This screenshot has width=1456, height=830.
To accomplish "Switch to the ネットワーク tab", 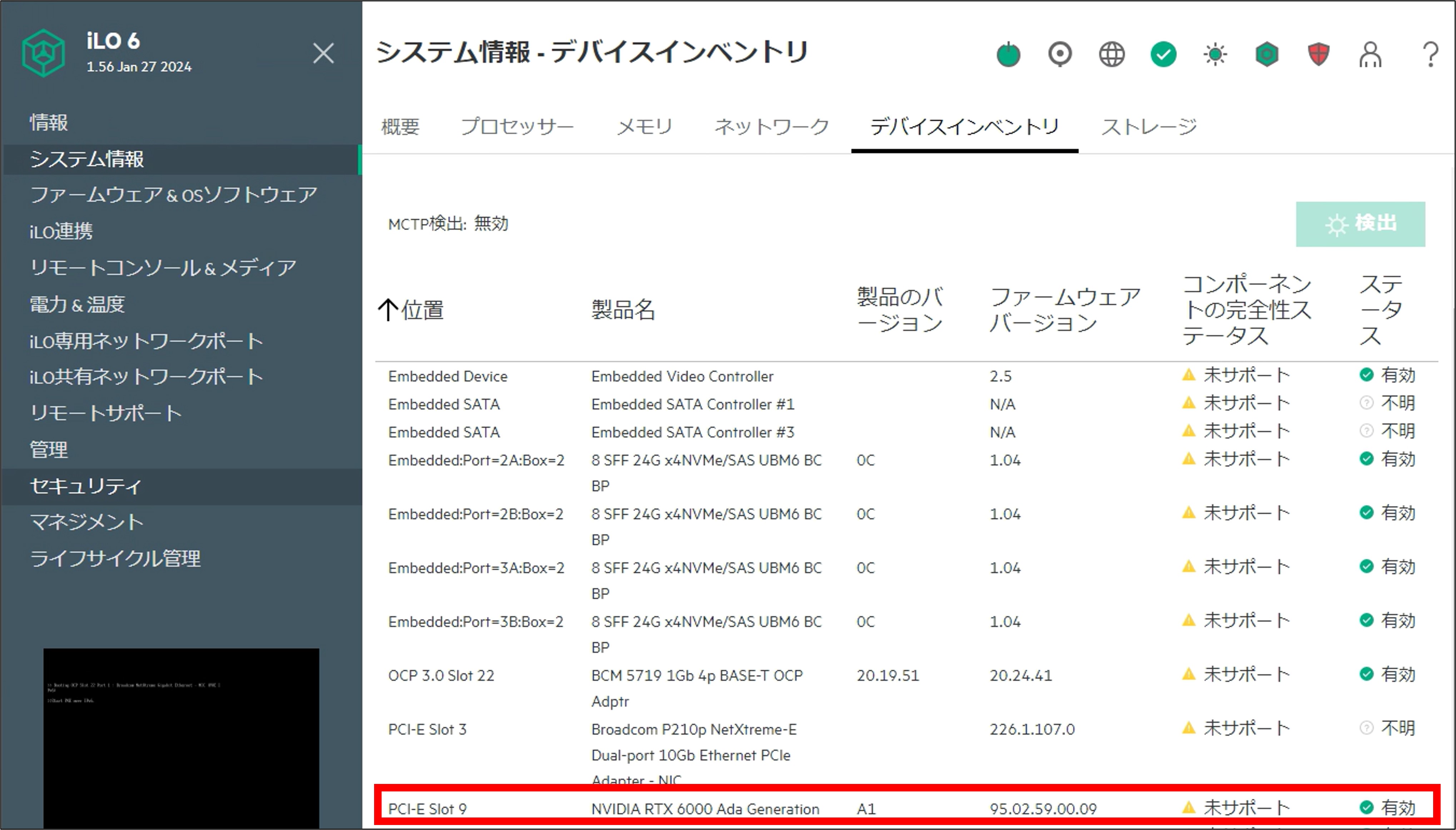I will click(x=772, y=126).
